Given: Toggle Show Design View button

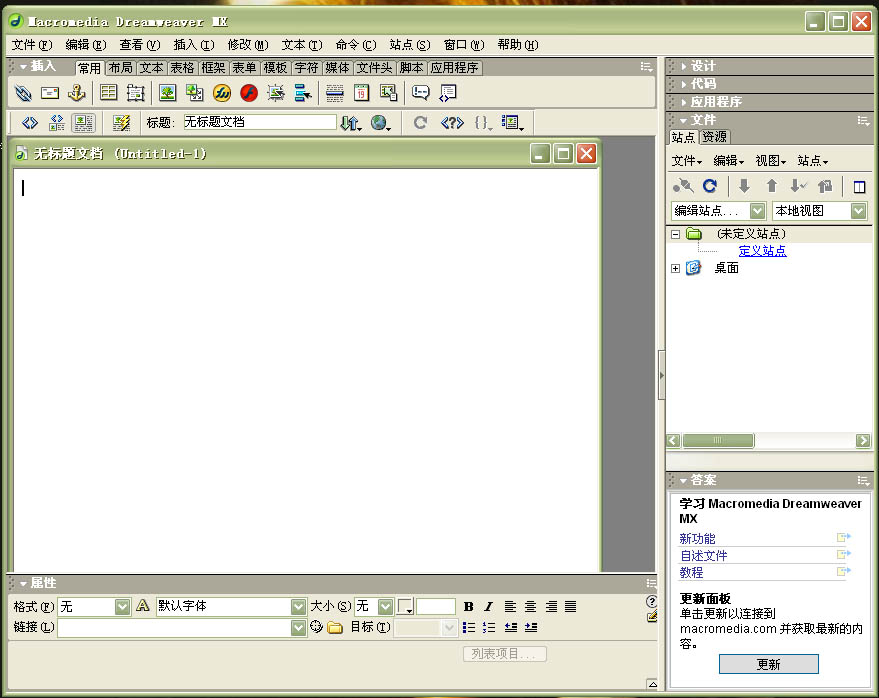Looking at the screenshot, I should point(83,122).
